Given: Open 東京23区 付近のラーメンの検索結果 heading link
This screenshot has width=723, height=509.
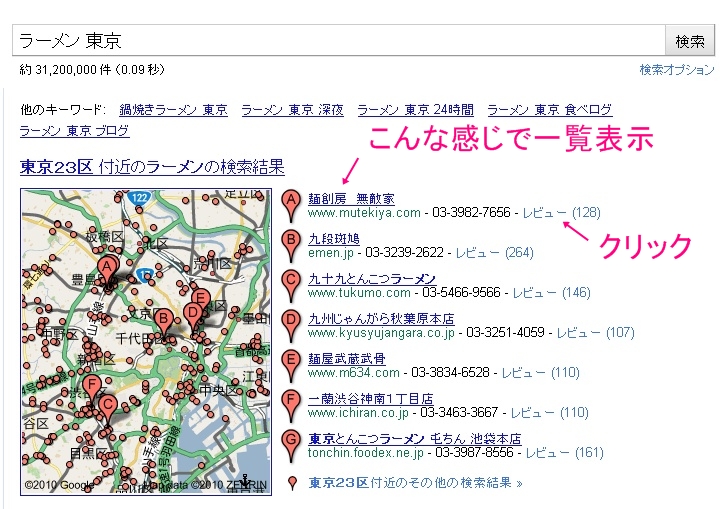Looking at the screenshot, I should point(152,166).
